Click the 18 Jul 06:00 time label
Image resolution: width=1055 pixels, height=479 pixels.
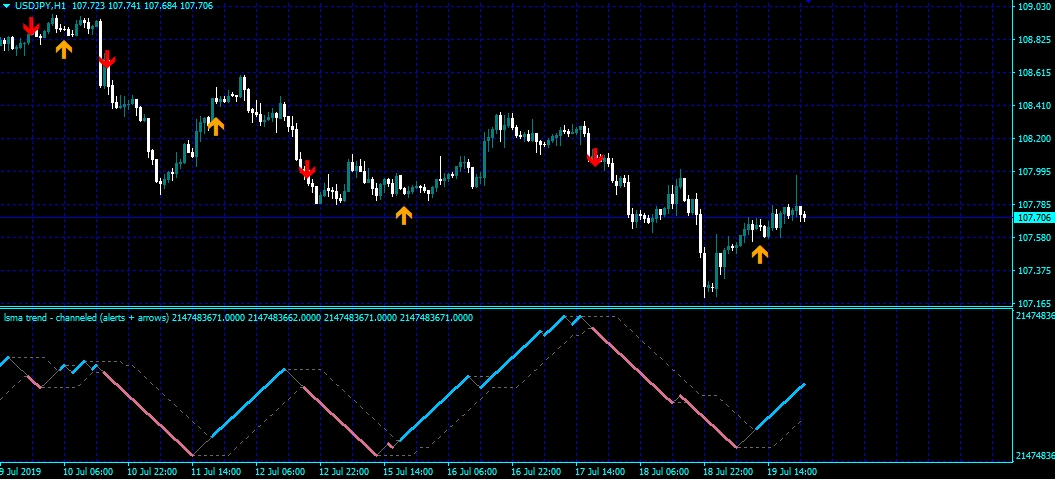click(664, 472)
